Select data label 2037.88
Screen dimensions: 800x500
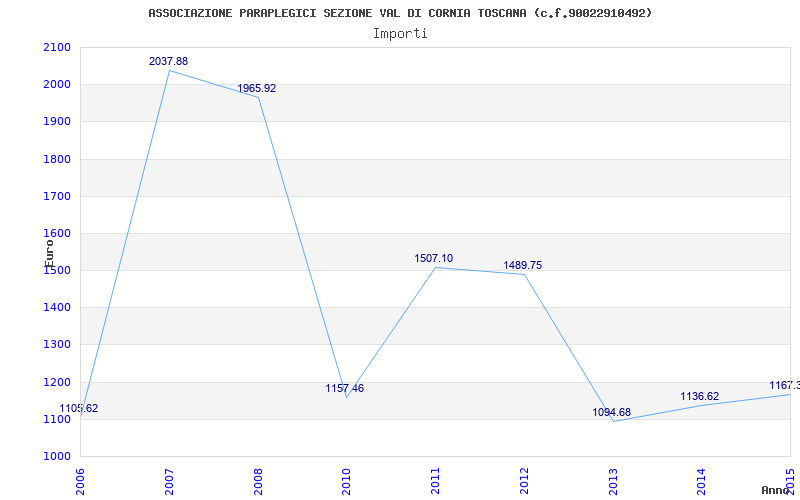[168, 61]
